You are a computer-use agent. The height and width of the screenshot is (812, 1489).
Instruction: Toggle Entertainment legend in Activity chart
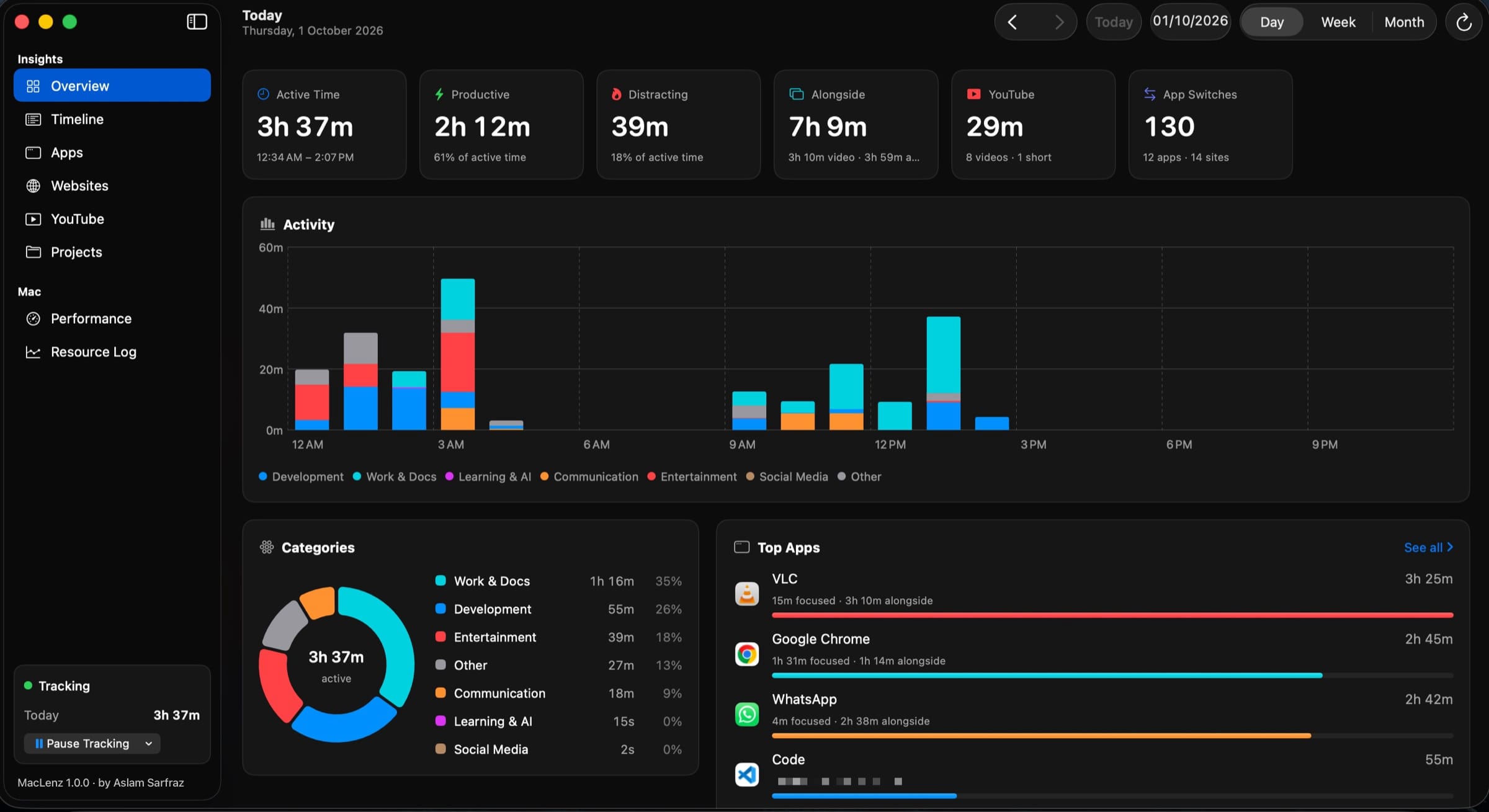pyautogui.click(x=692, y=476)
